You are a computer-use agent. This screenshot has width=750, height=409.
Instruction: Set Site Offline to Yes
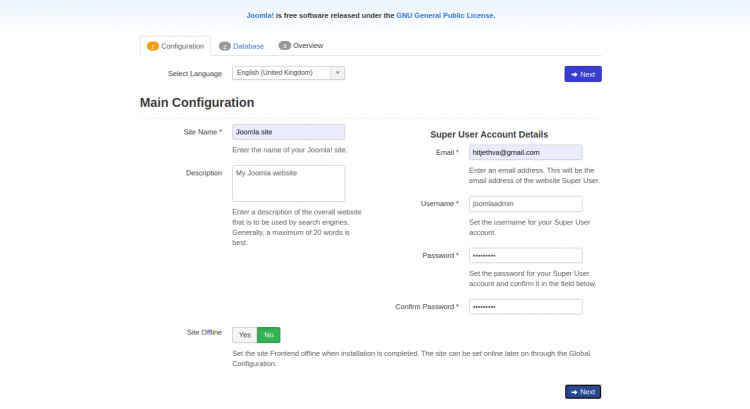point(244,335)
